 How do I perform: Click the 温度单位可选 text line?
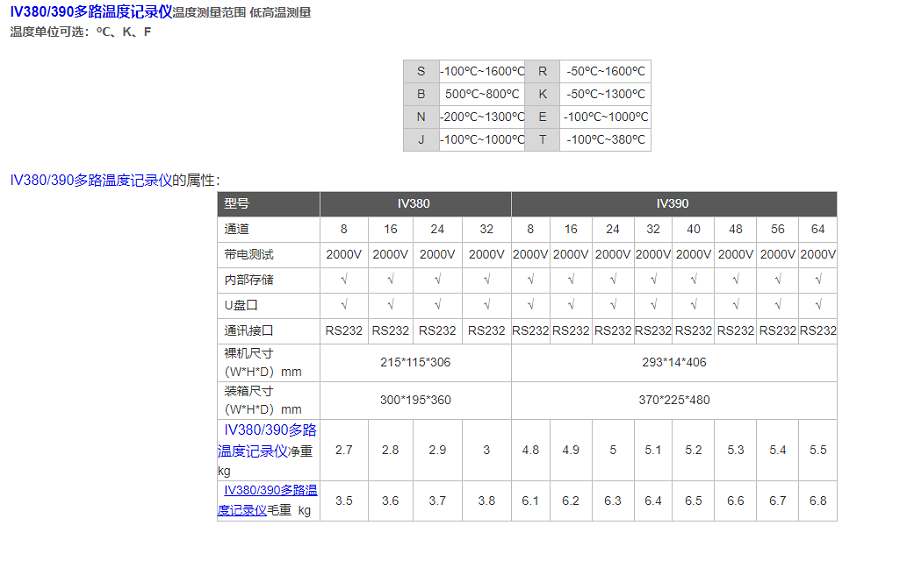click(81, 32)
